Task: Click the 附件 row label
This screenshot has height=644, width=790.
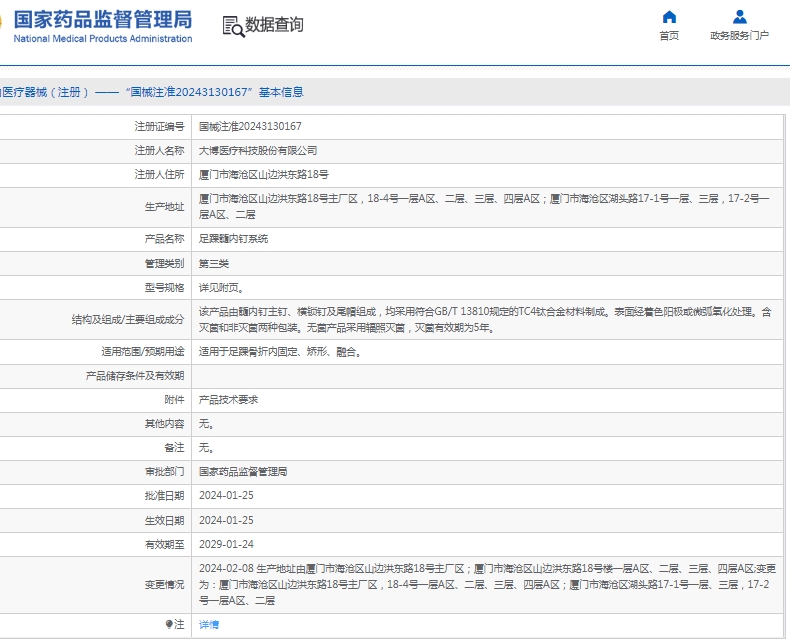Action: 174,400
